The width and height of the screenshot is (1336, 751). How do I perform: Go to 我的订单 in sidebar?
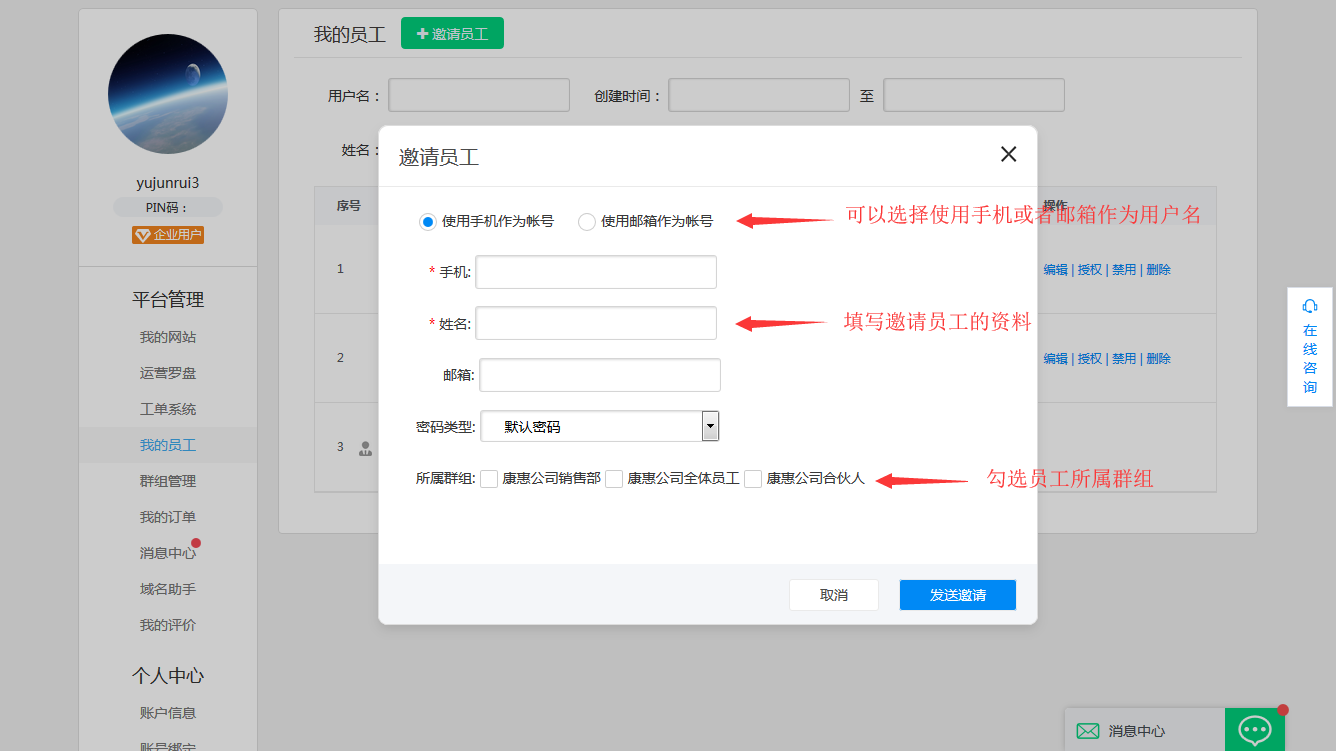pyautogui.click(x=168, y=517)
